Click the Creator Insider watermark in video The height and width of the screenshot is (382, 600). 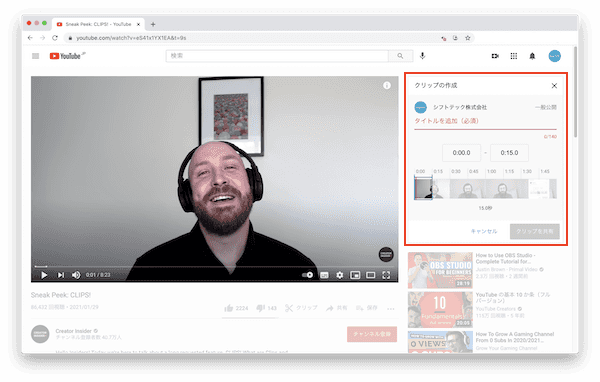coord(386,255)
